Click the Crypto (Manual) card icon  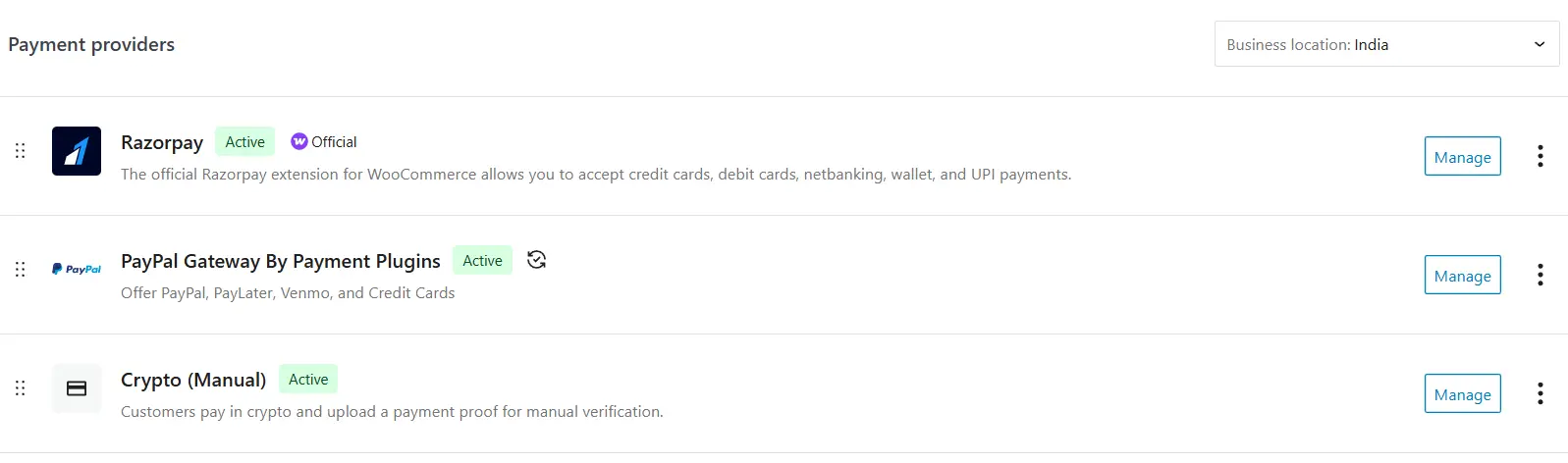click(77, 388)
